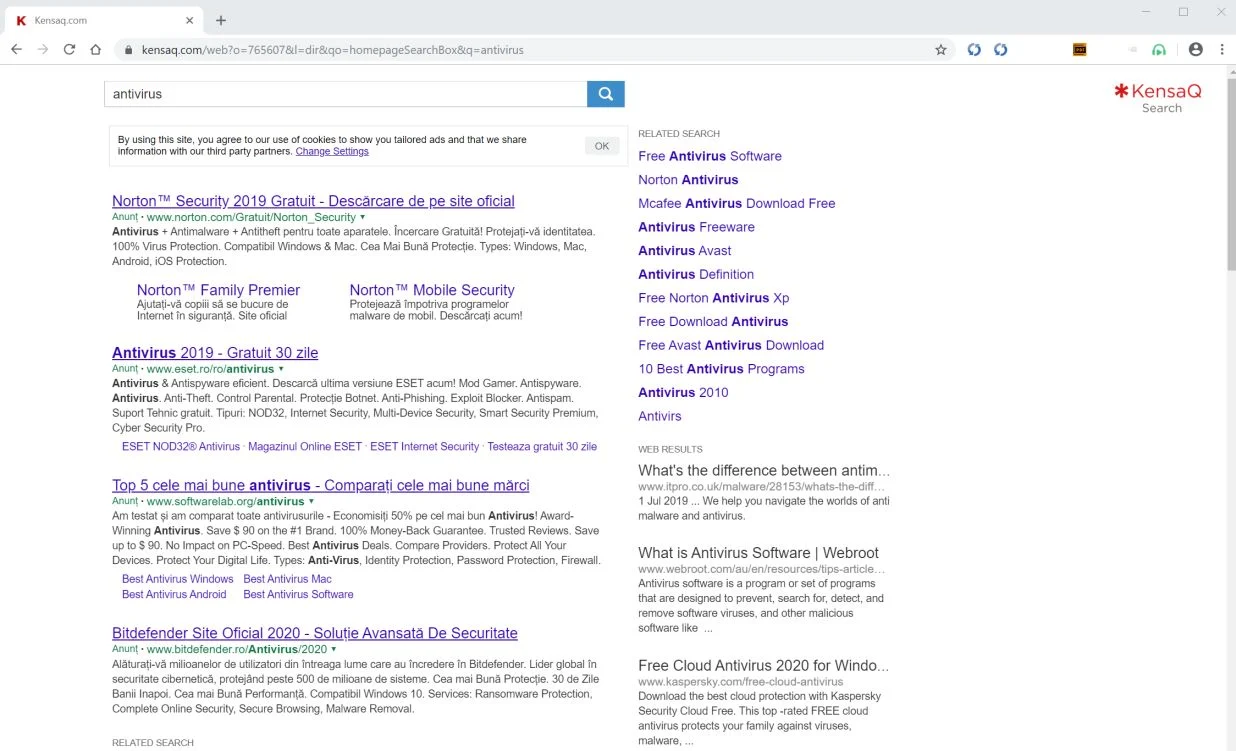Click the www.norton.com/Gratuit/Norton_Security ad URL
1236x751 pixels.
tap(251, 217)
